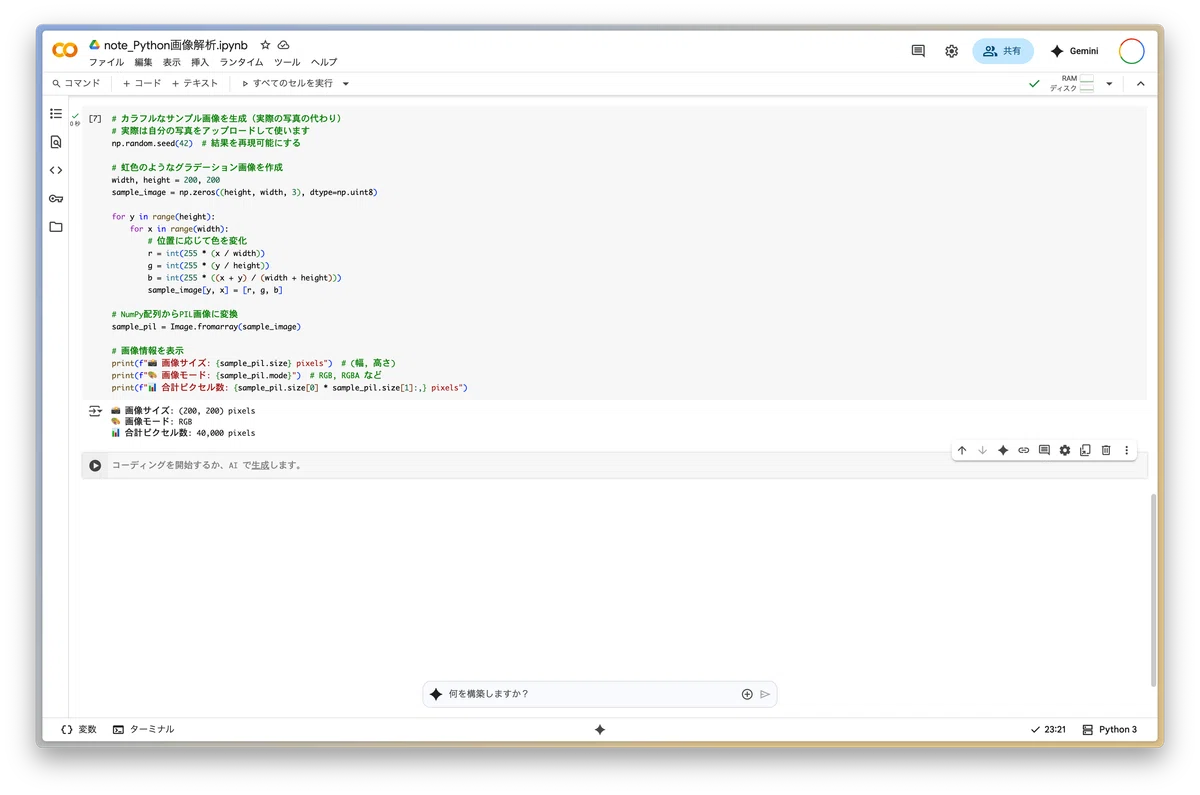Viewport: 1200px width, 795px height.
Task: Open the RAM and disk resource dropdown
Action: point(1109,84)
